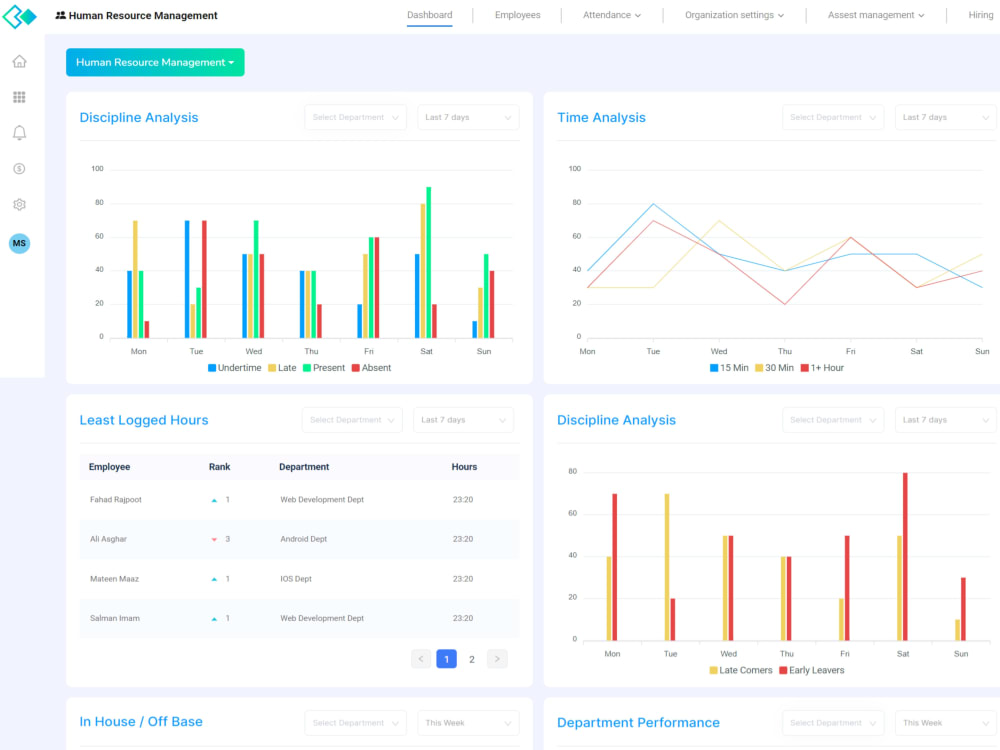The image size is (1000, 750).
Task: Open the settings gear icon in the sidebar
Action: pyautogui.click(x=19, y=203)
